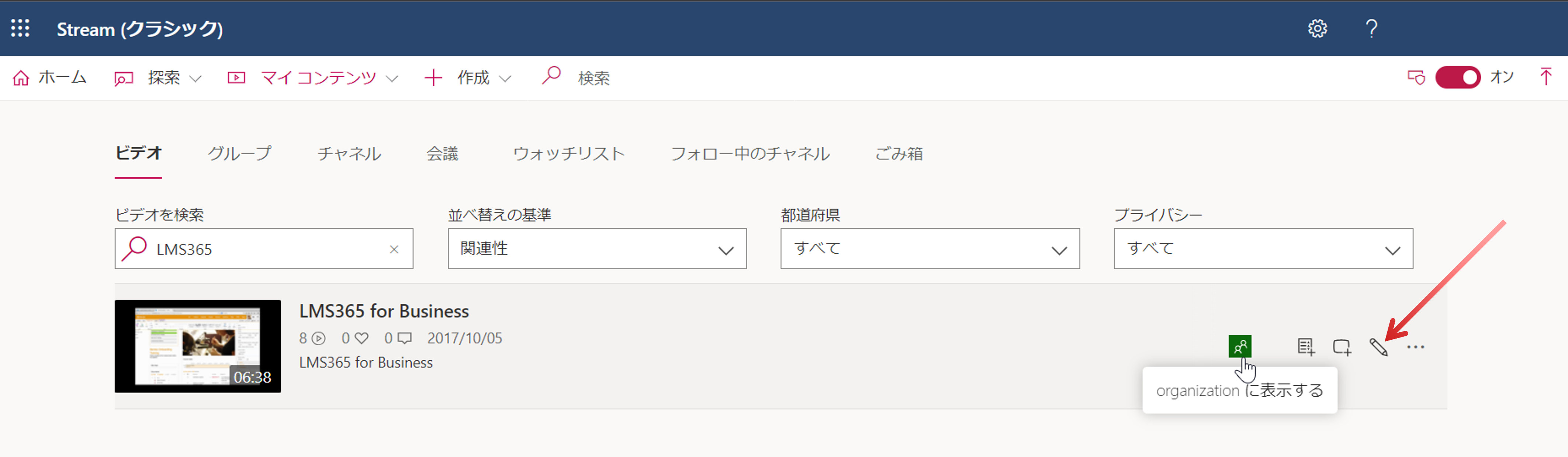Select the ビデオ tab
This screenshot has width=1568, height=457.
pos(138,153)
